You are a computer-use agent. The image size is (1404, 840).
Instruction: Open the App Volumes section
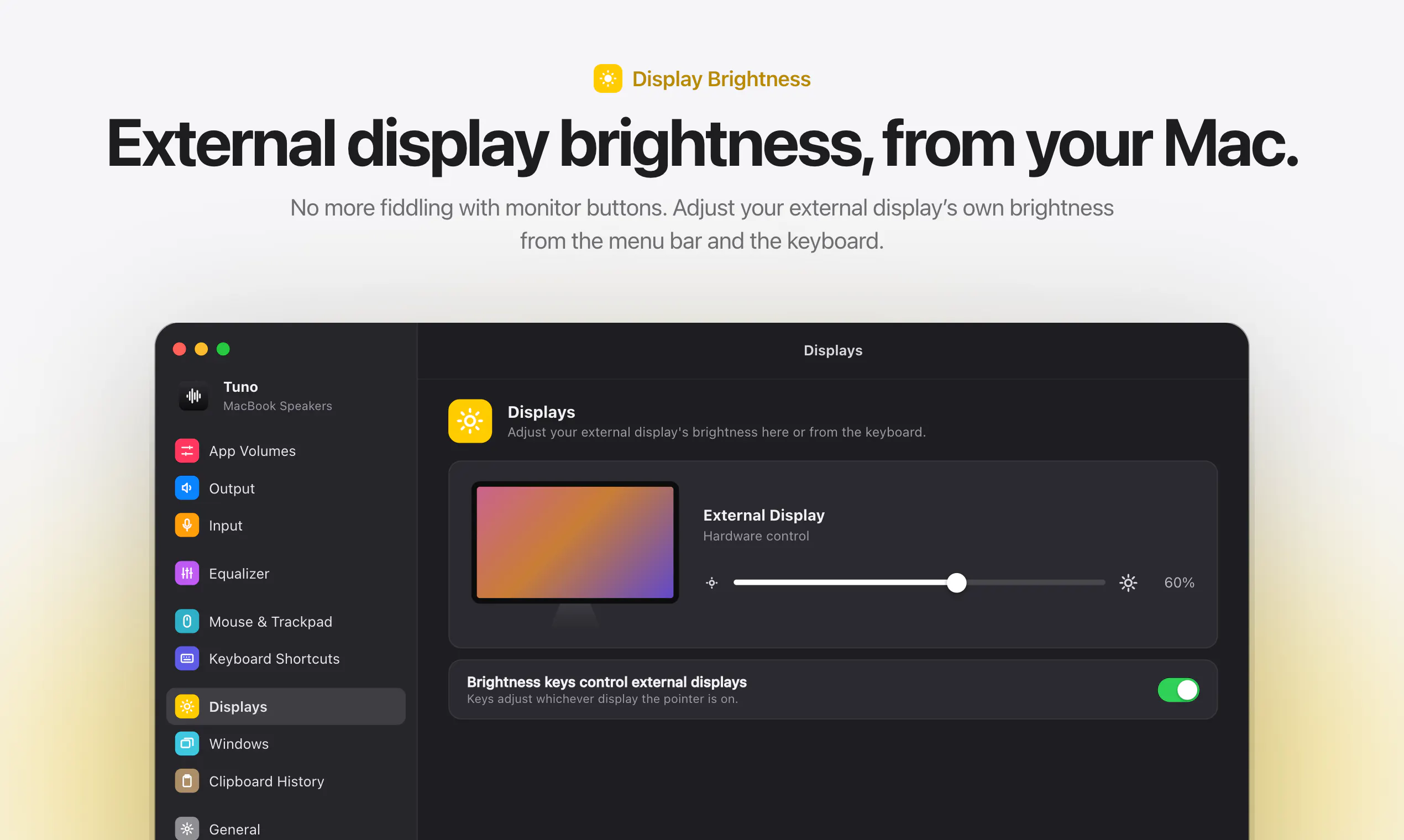[286, 450]
